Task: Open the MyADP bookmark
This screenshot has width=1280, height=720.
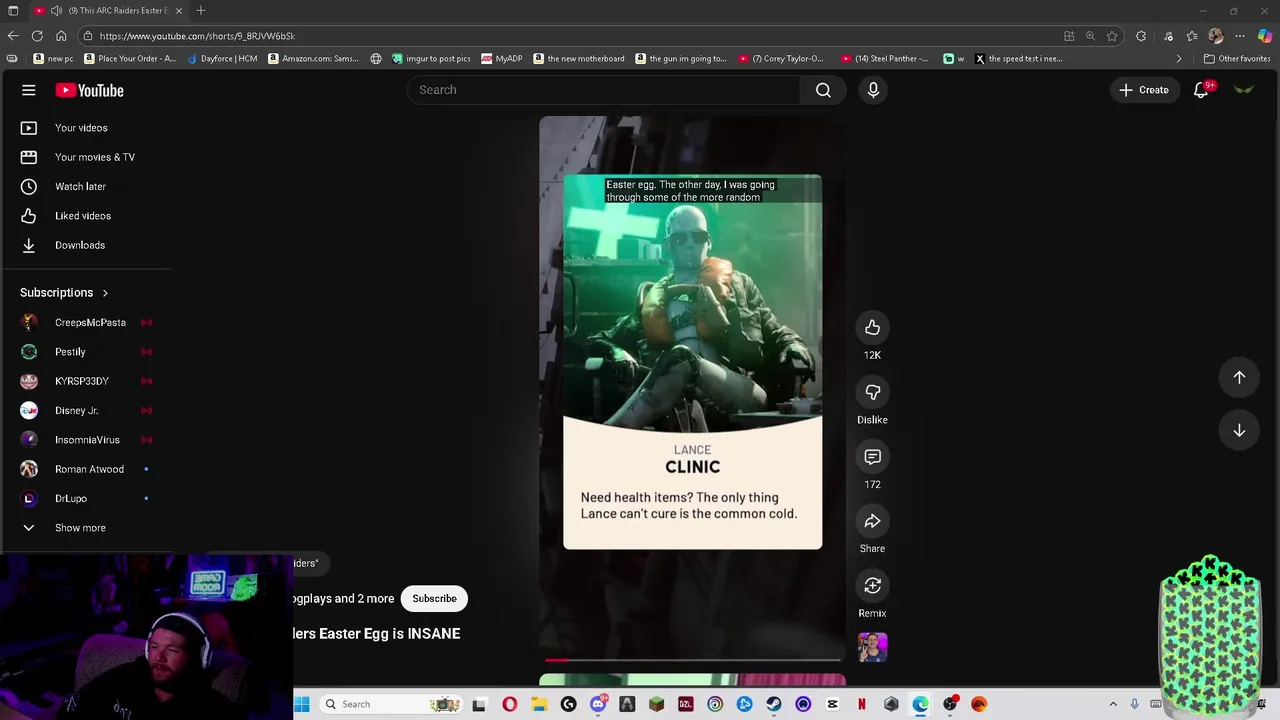Action: (x=502, y=59)
